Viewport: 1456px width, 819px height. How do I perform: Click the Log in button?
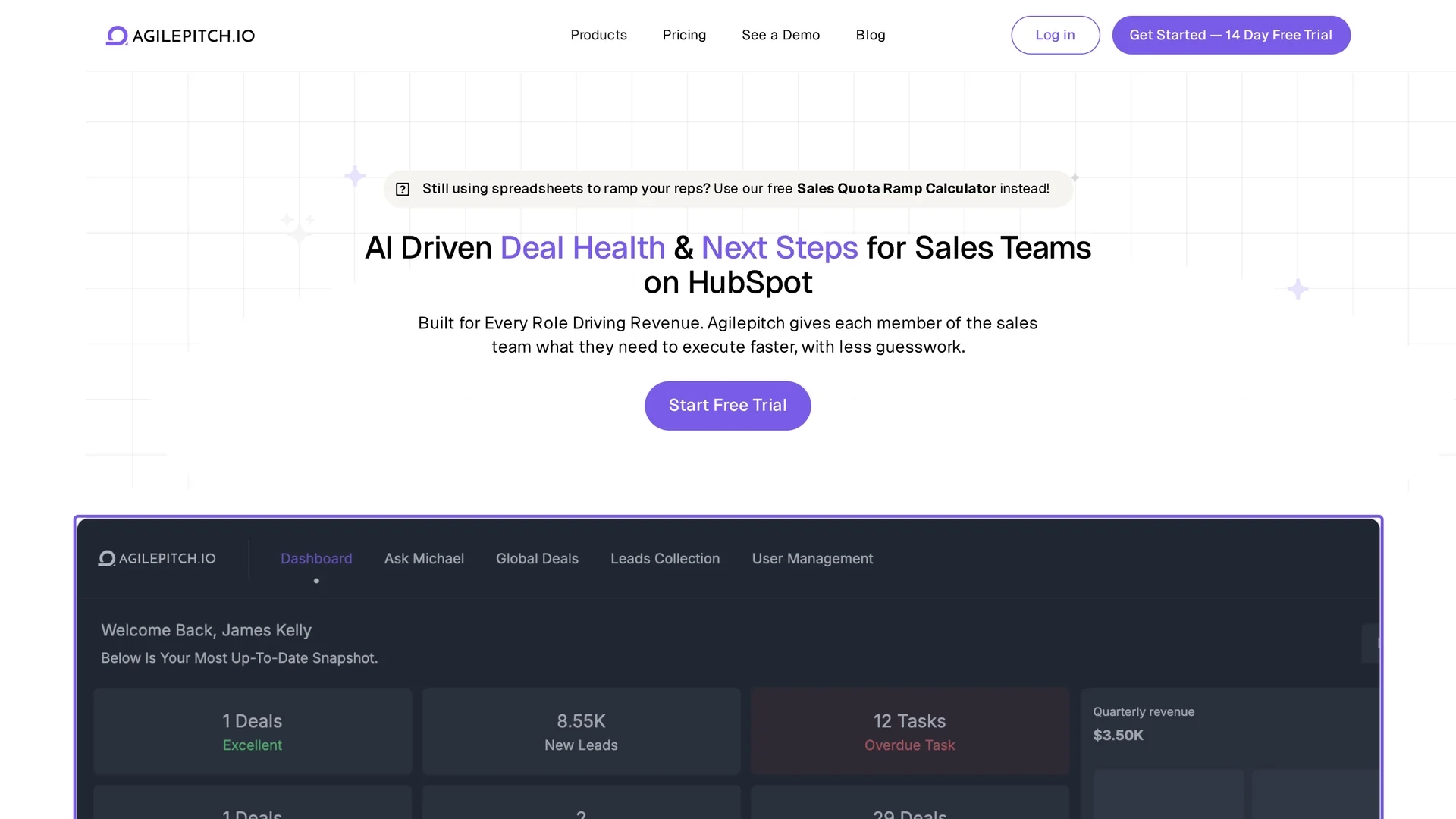click(x=1055, y=35)
